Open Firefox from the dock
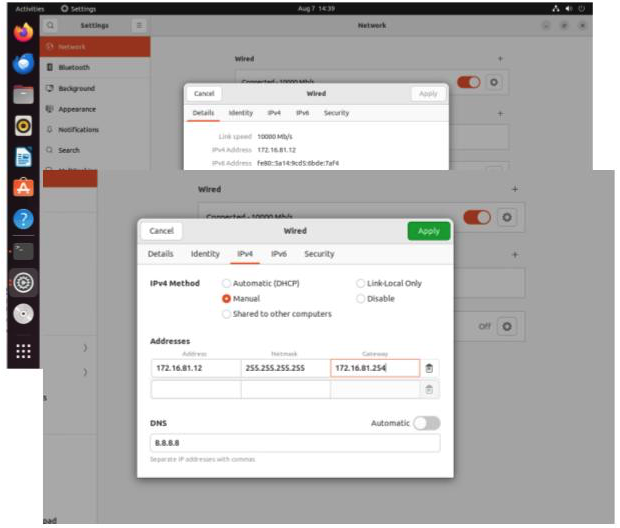 point(23,32)
